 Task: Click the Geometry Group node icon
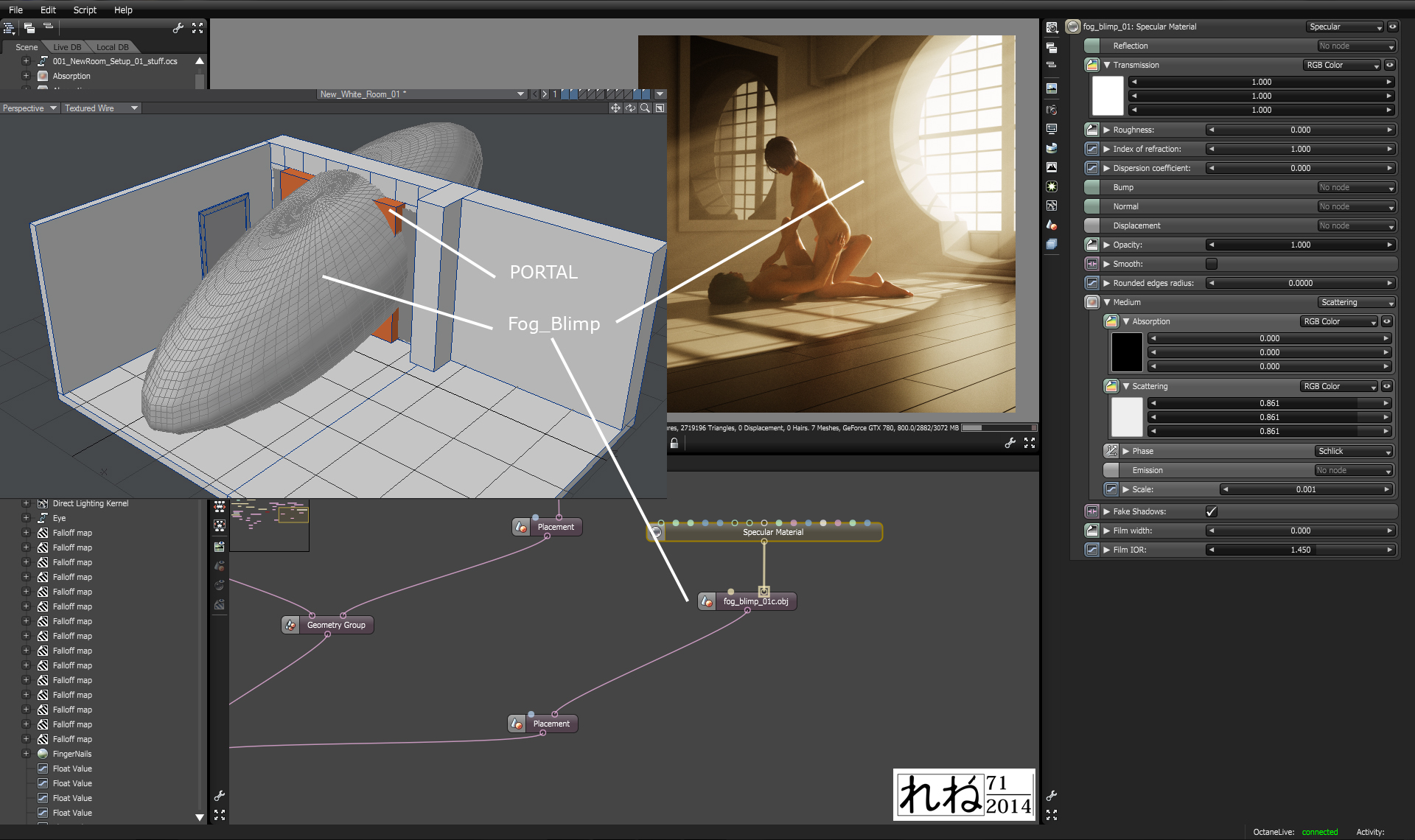[290, 625]
